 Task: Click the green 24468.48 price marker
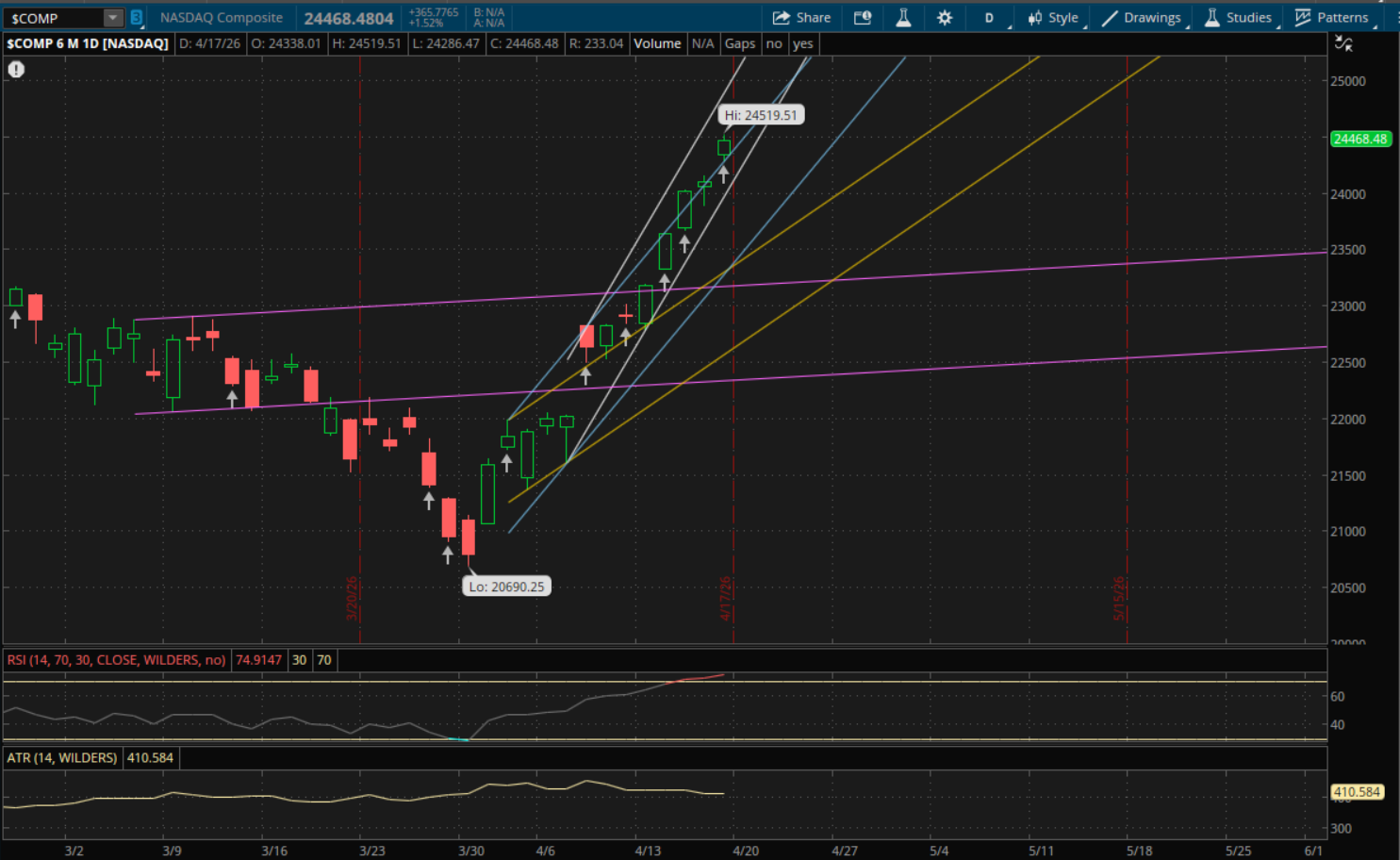pos(1359,139)
